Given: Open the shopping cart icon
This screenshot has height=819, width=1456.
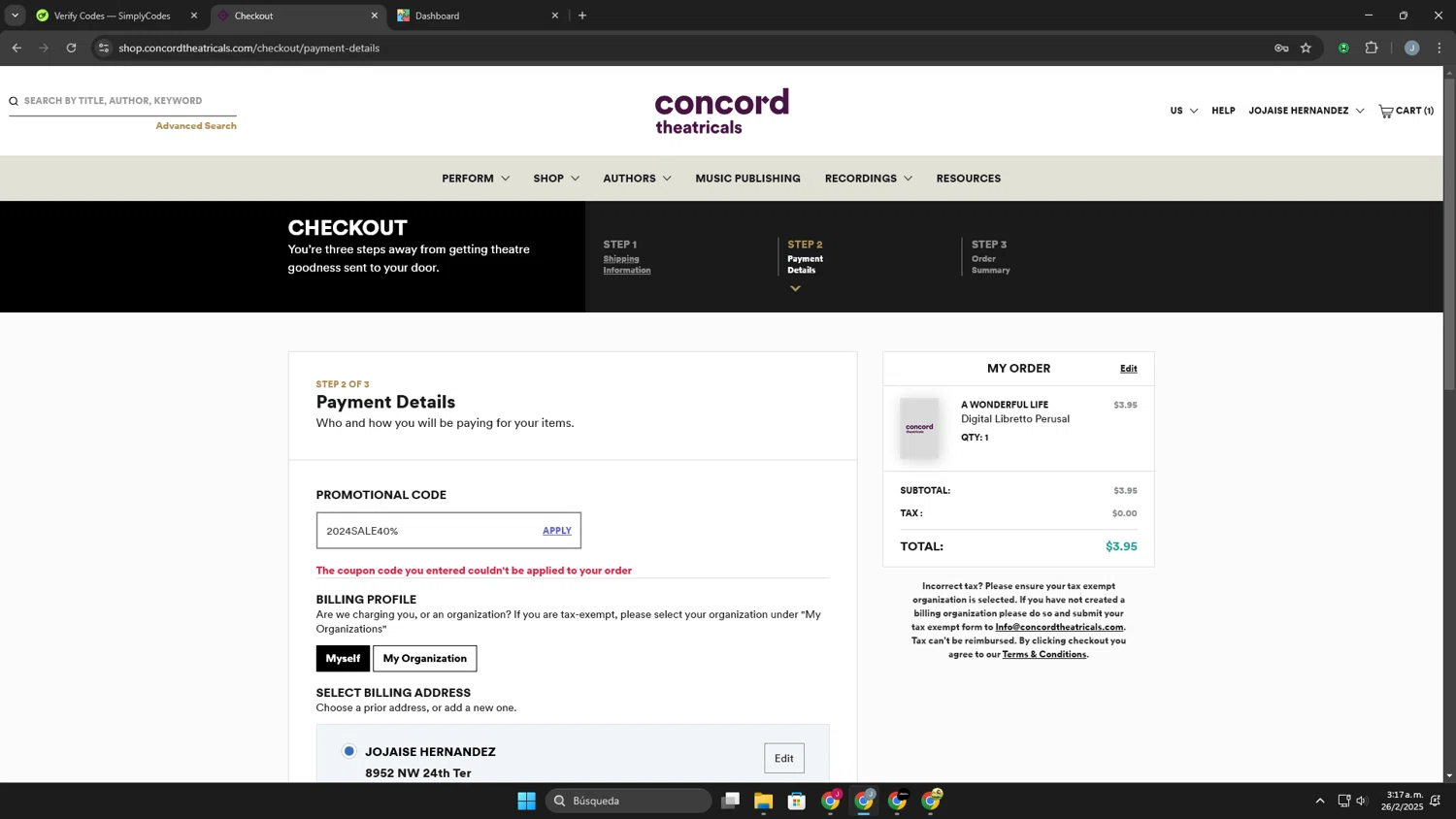Looking at the screenshot, I should pos(1386,111).
